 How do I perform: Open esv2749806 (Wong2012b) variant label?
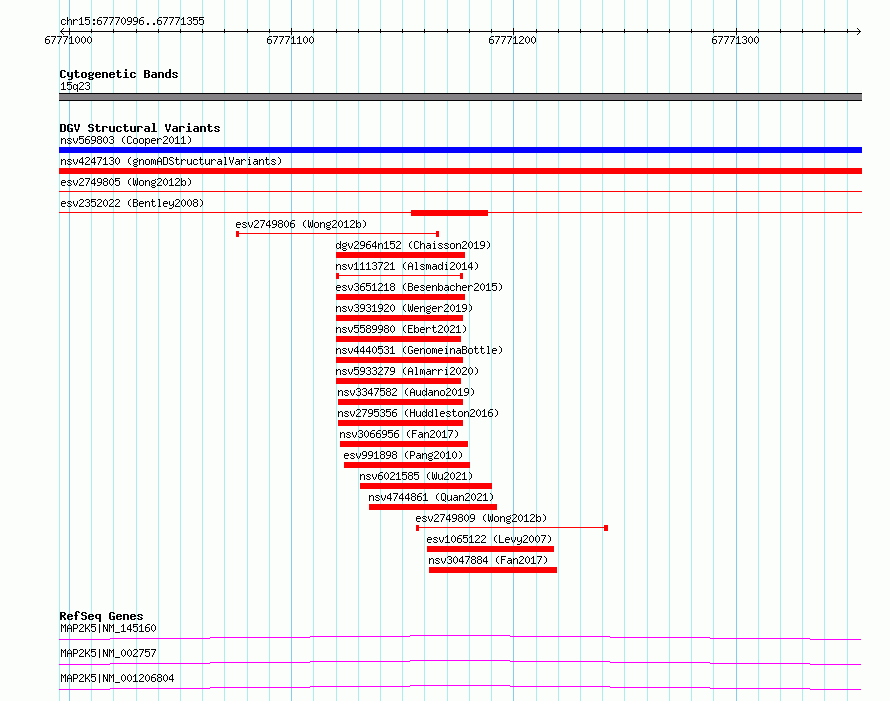point(301,224)
